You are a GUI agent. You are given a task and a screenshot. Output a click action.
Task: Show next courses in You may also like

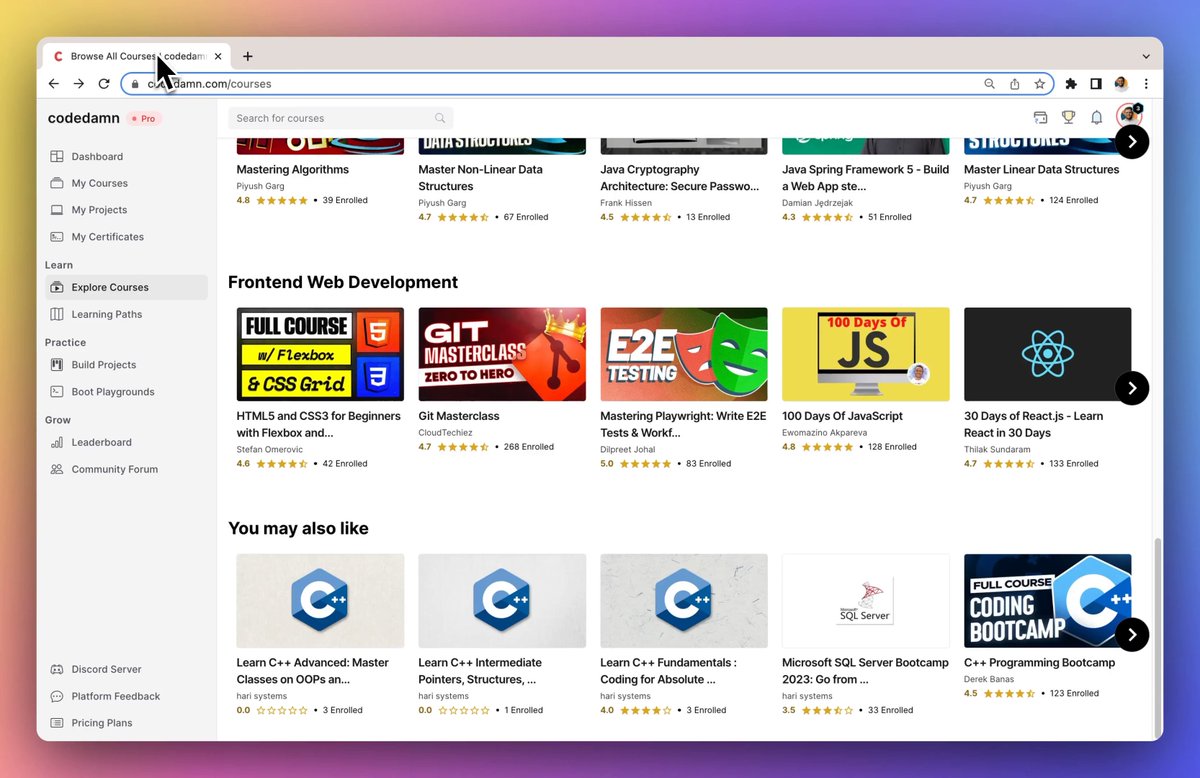(x=1132, y=634)
